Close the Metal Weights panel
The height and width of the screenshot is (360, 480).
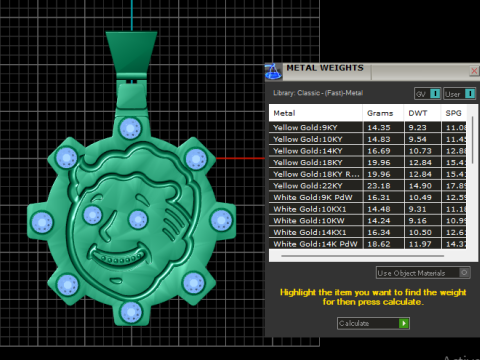474,71
